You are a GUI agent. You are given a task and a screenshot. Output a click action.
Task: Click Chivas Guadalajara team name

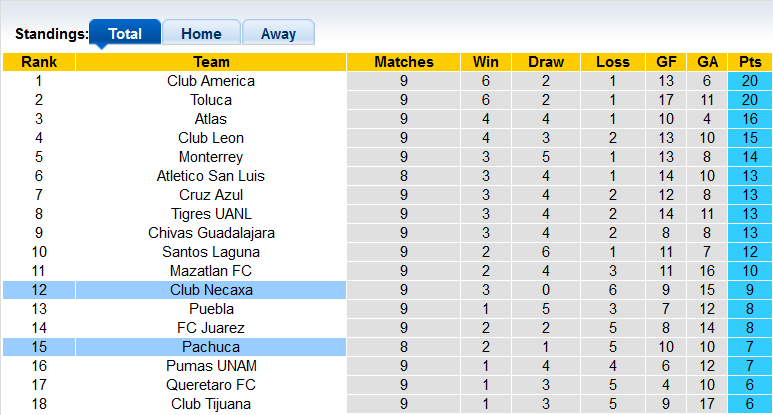(211, 233)
